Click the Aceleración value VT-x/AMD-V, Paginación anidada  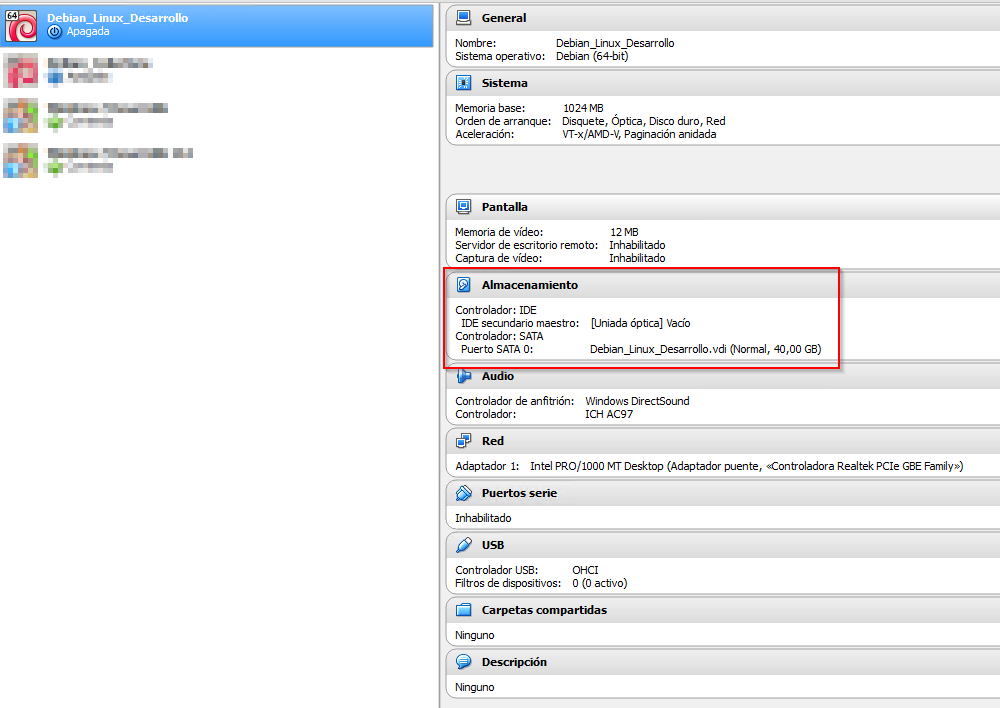639,134
